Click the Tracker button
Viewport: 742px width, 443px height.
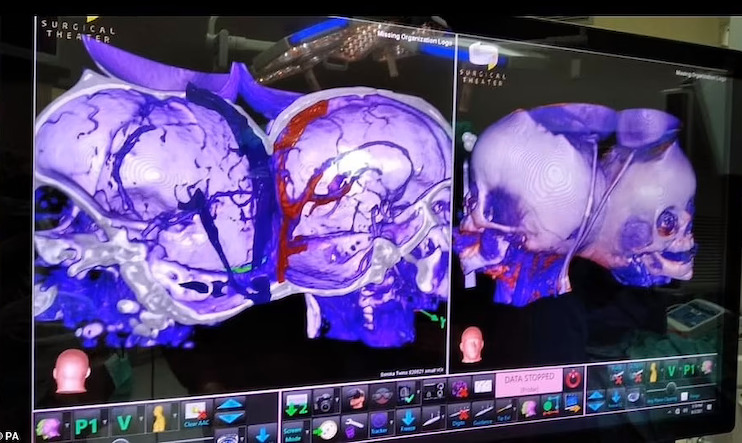pos(379,423)
